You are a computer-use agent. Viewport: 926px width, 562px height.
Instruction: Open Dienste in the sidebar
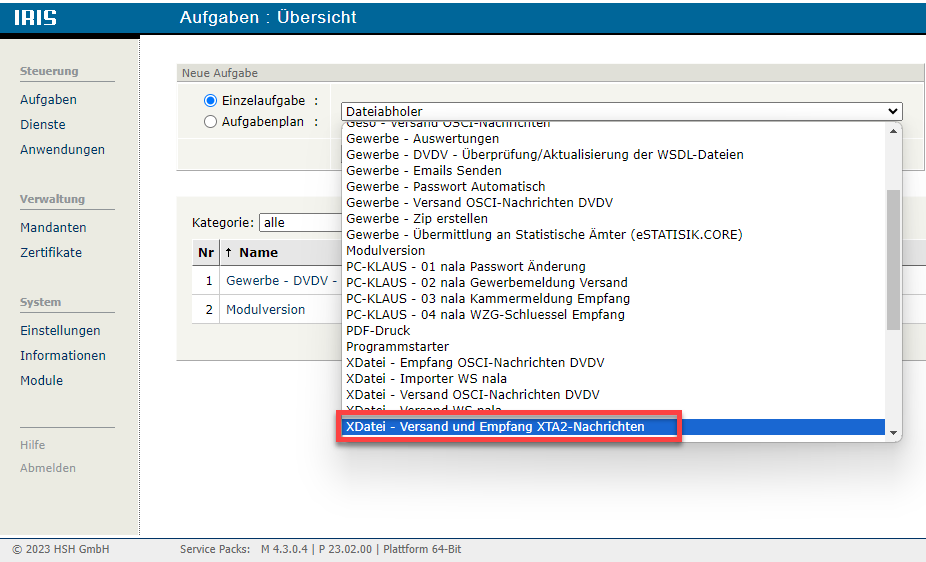point(43,125)
